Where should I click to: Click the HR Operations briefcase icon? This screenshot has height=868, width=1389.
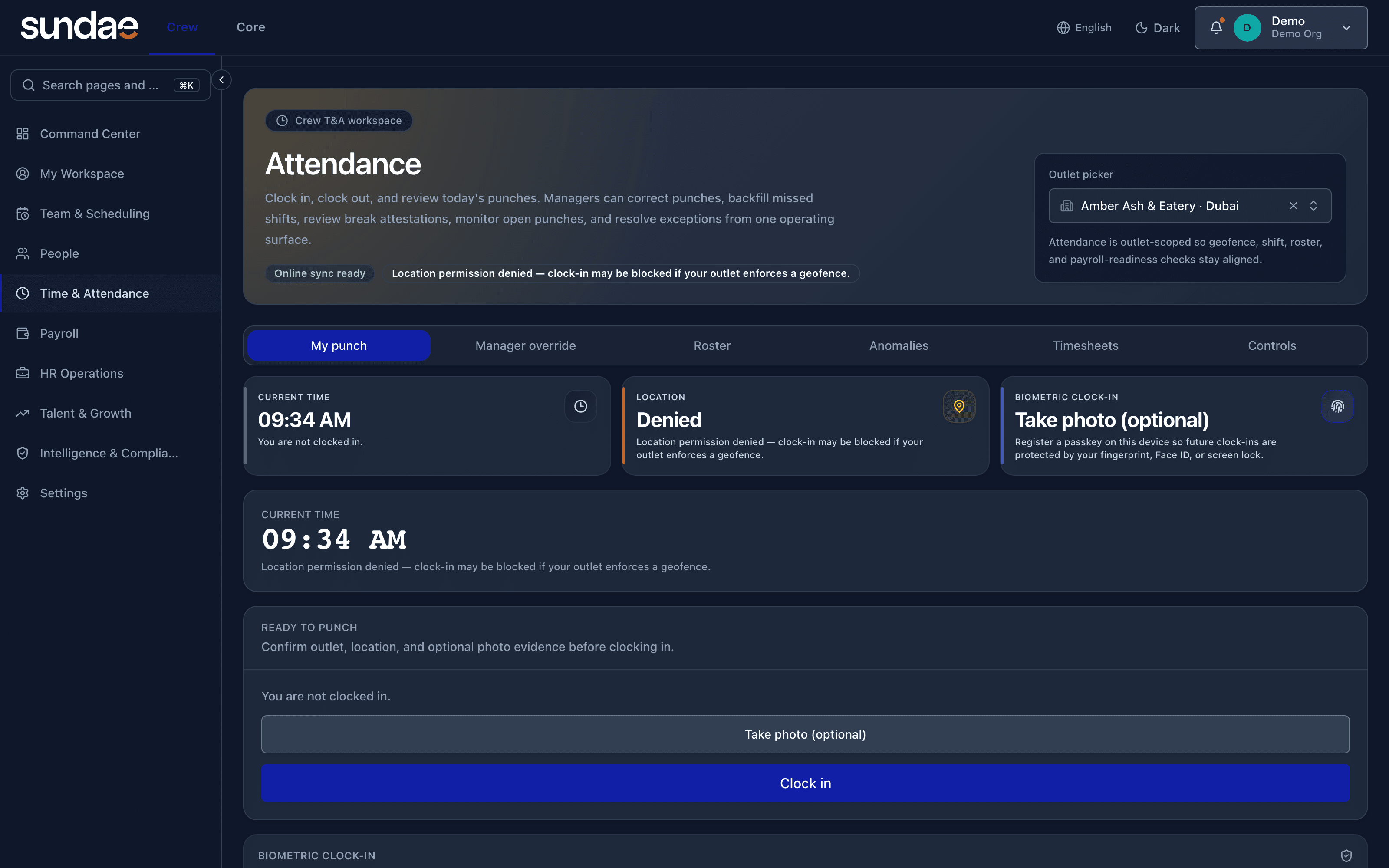click(x=23, y=373)
